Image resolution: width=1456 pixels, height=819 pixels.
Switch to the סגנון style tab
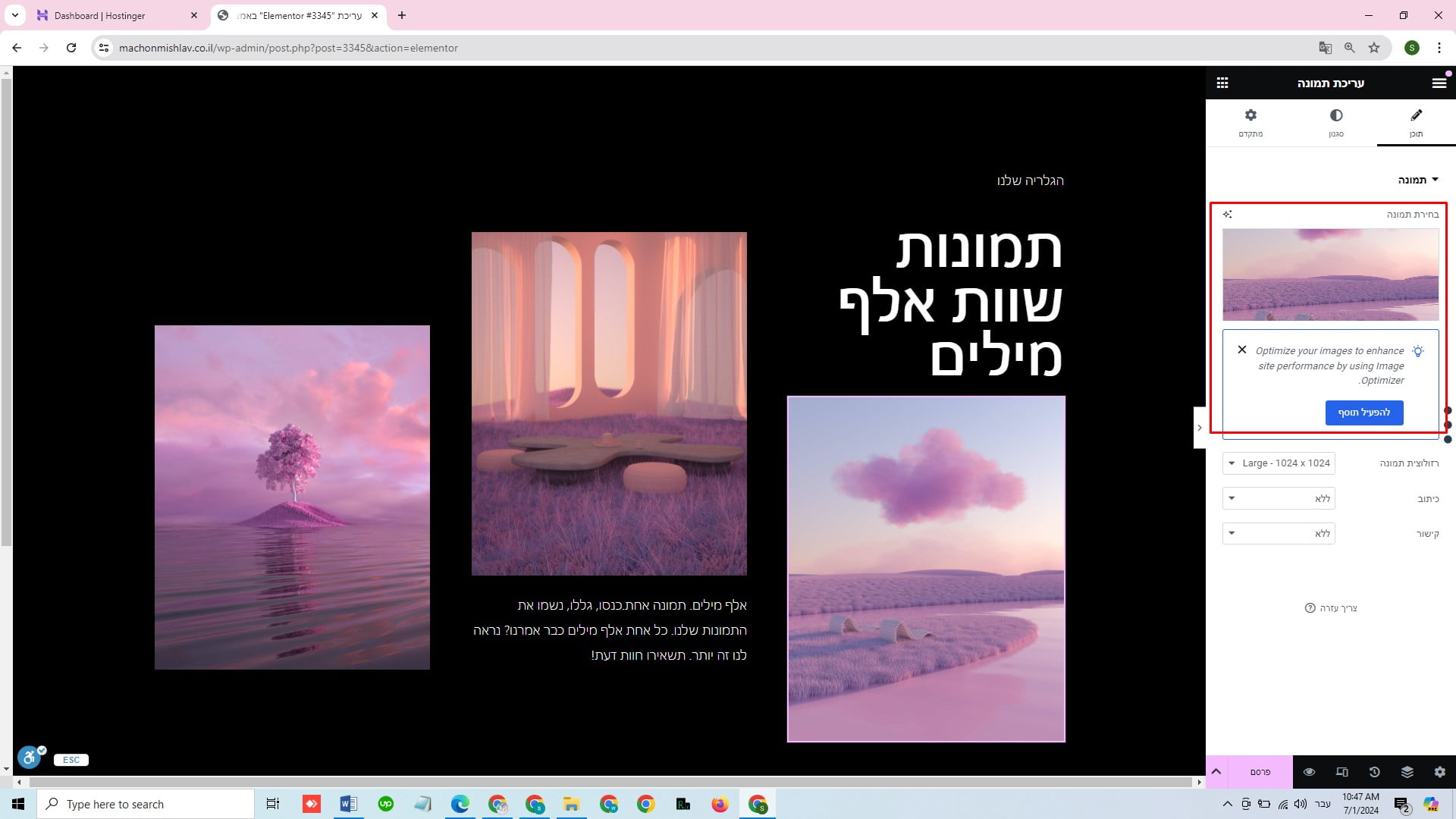pyautogui.click(x=1336, y=123)
